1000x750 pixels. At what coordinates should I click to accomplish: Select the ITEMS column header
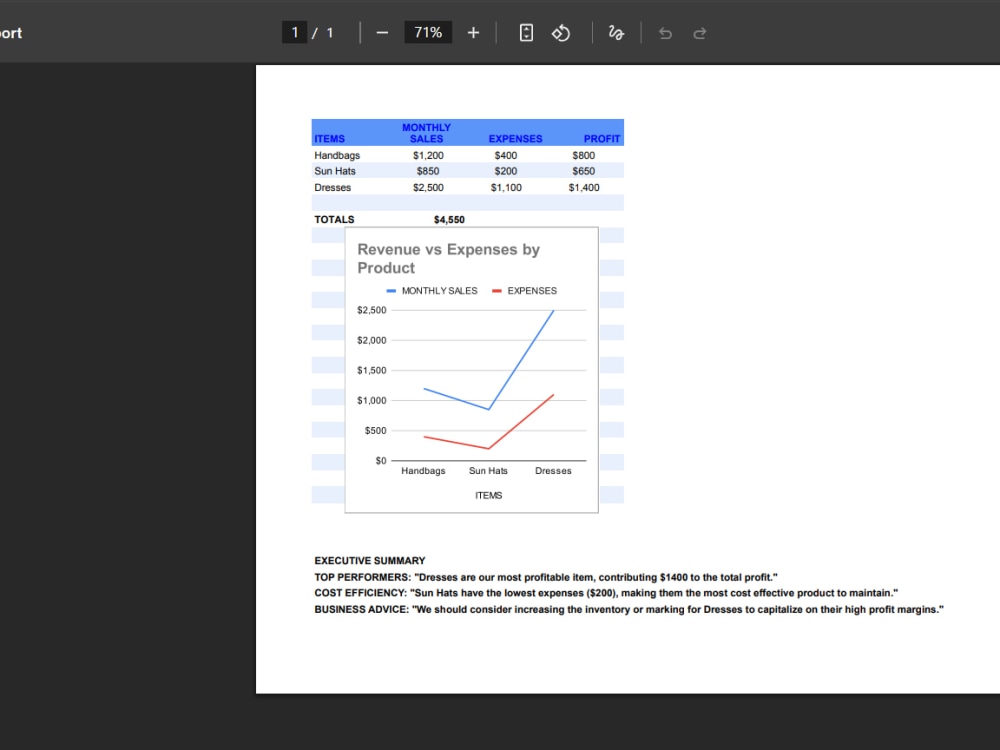click(x=329, y=138)
